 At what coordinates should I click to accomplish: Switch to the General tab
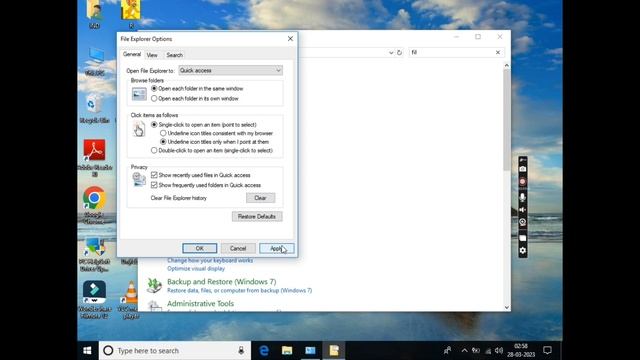point(132,54)
